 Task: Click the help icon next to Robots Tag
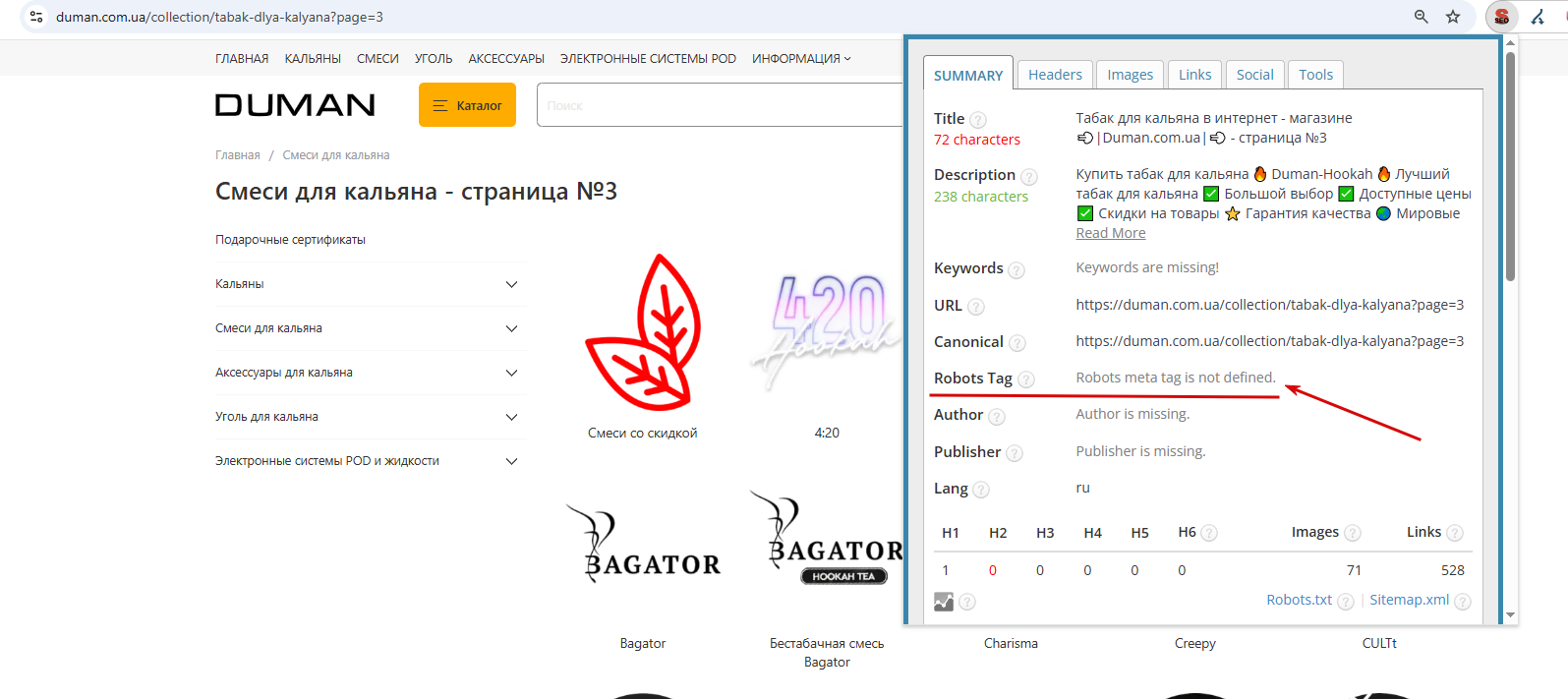click(1026, 379)
